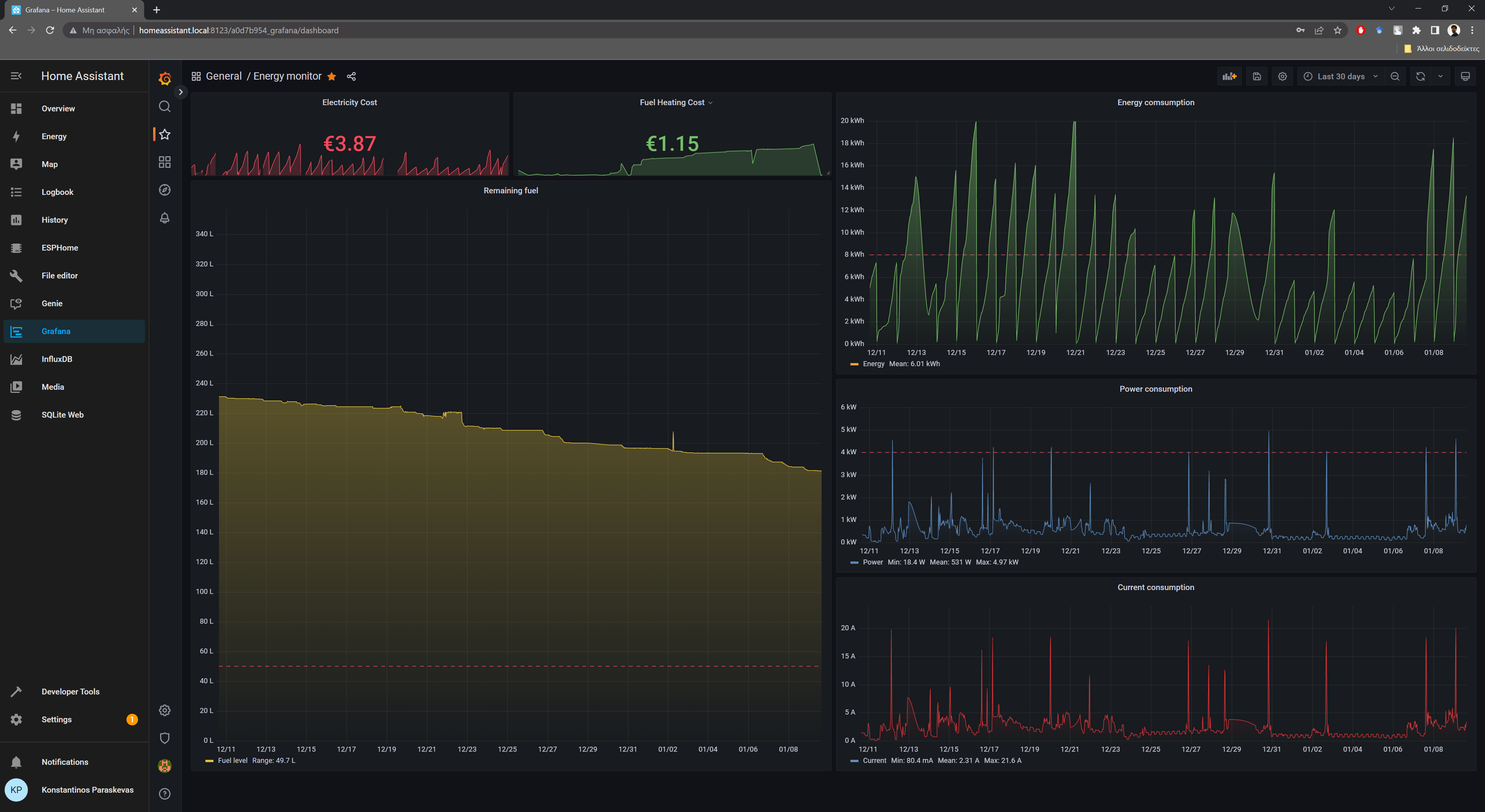1485x812 pixels.
Task: Toggle the Power series in legend
Action: 872,562
